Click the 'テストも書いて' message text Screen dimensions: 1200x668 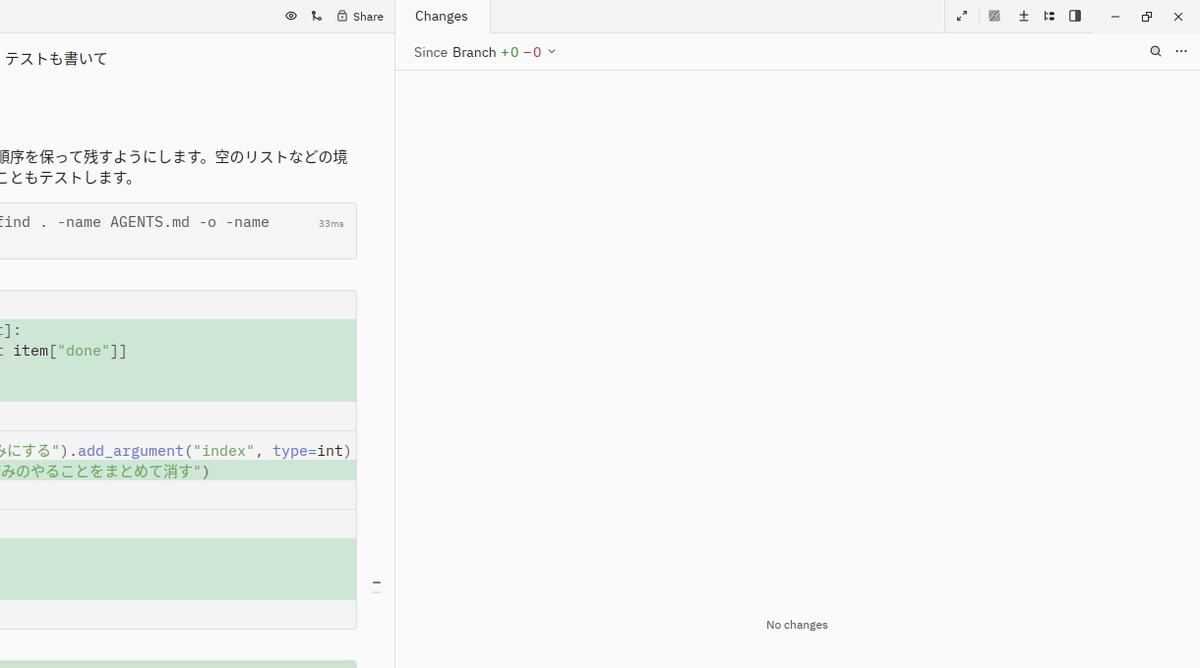[x=56, y=59]
